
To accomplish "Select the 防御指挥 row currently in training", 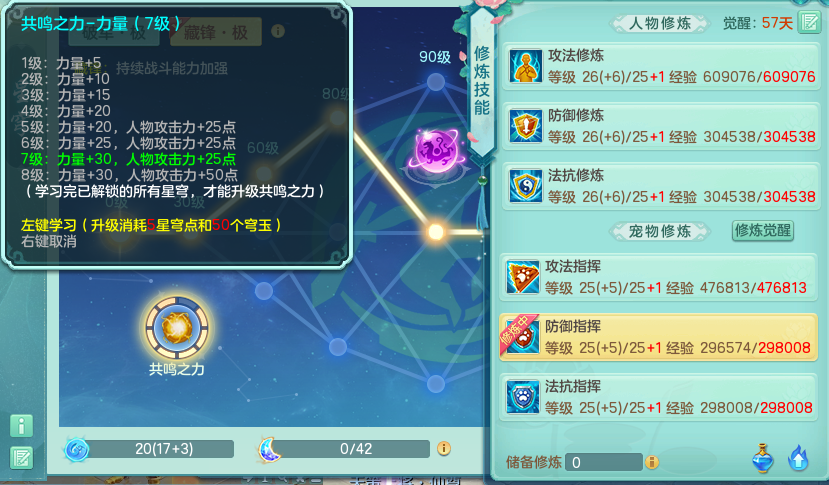I will (x=658, y=337).
